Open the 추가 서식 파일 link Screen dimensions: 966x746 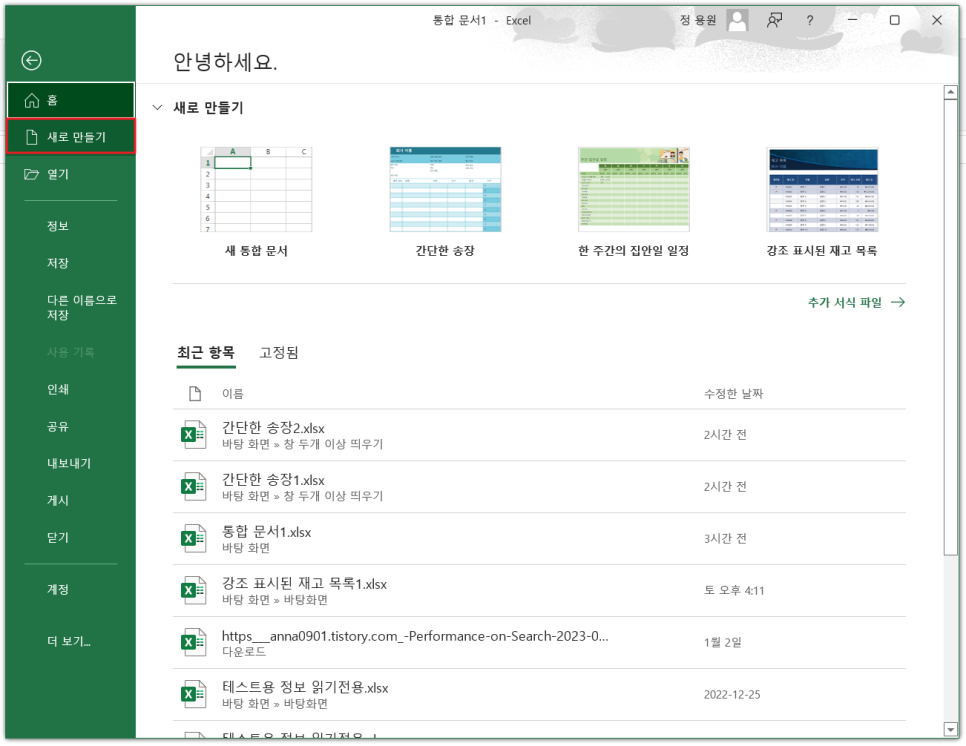tap(856, 302)
